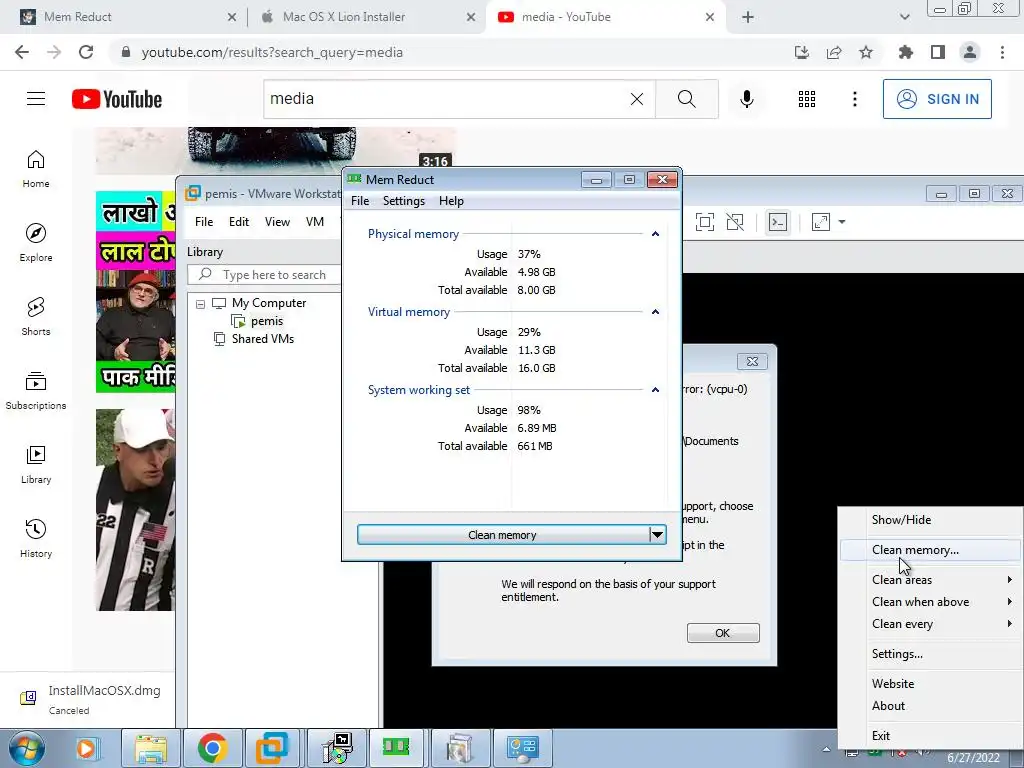This screenshot has width=1024, height=768.
Task: Click VMware unity mode crossed-out icon
Action: (735, 222)
